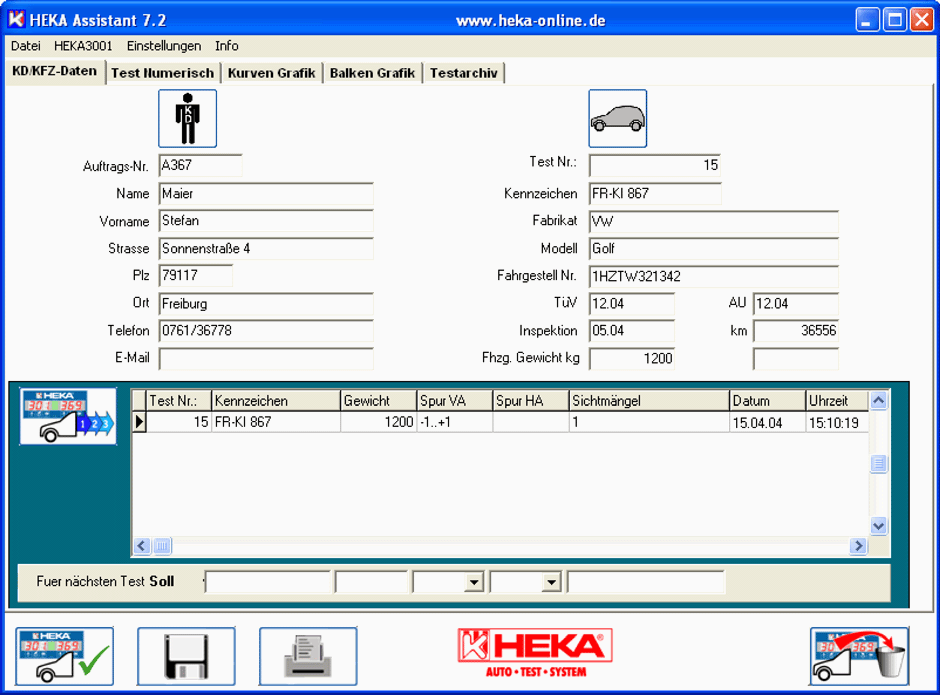
Task: Delete test with the trash bin icon
Action: click(x=859, y=656)
